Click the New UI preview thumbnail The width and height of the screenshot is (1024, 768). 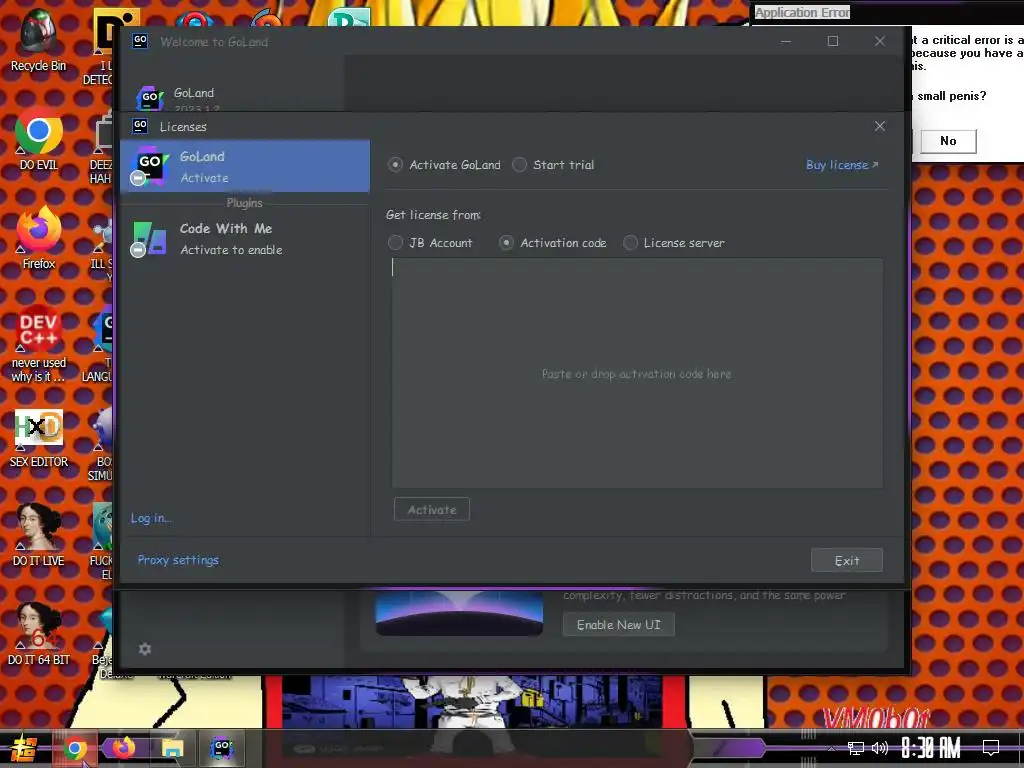[x=459, y=613]
